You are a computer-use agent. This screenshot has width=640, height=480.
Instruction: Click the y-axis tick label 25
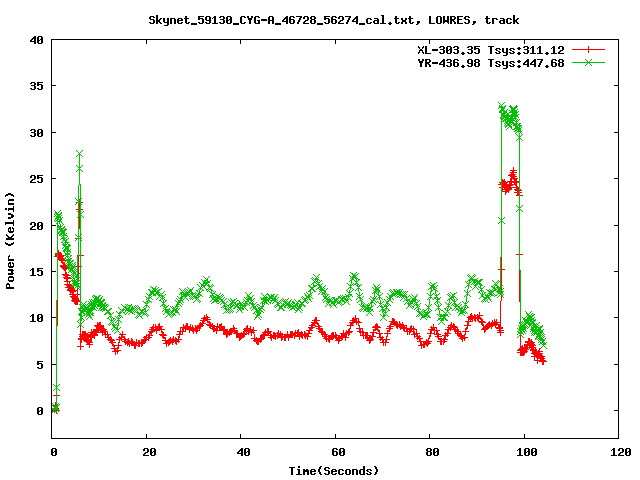[x=36, y=179]
